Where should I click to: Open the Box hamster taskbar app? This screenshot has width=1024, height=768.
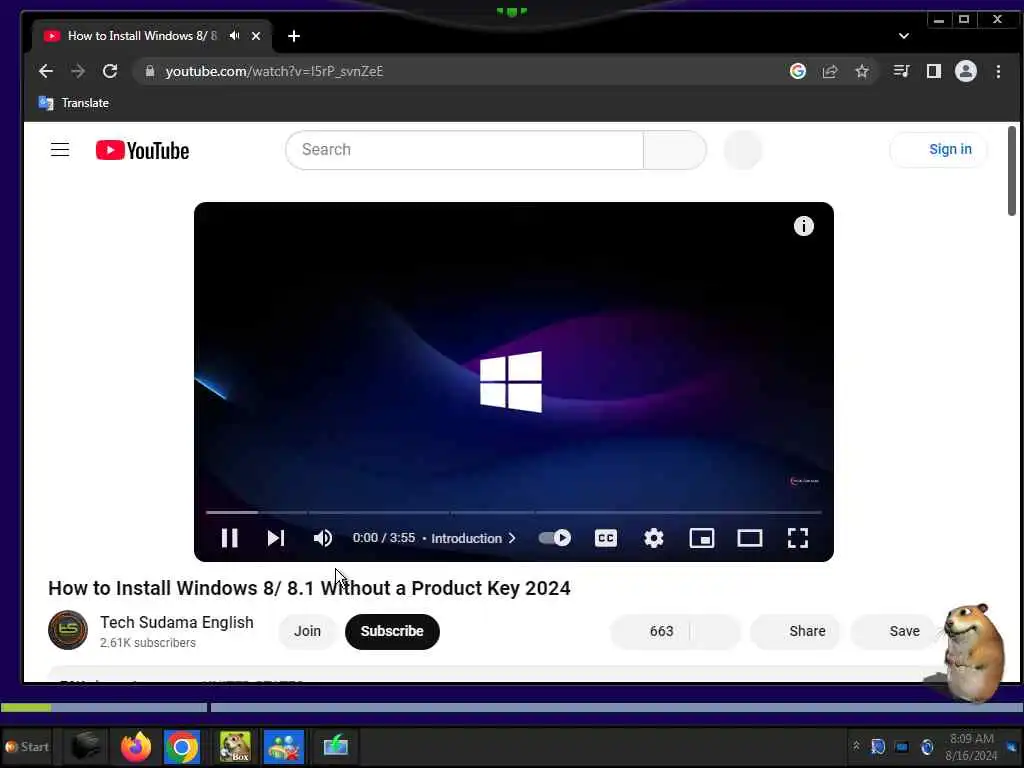[x=235, y=746]
